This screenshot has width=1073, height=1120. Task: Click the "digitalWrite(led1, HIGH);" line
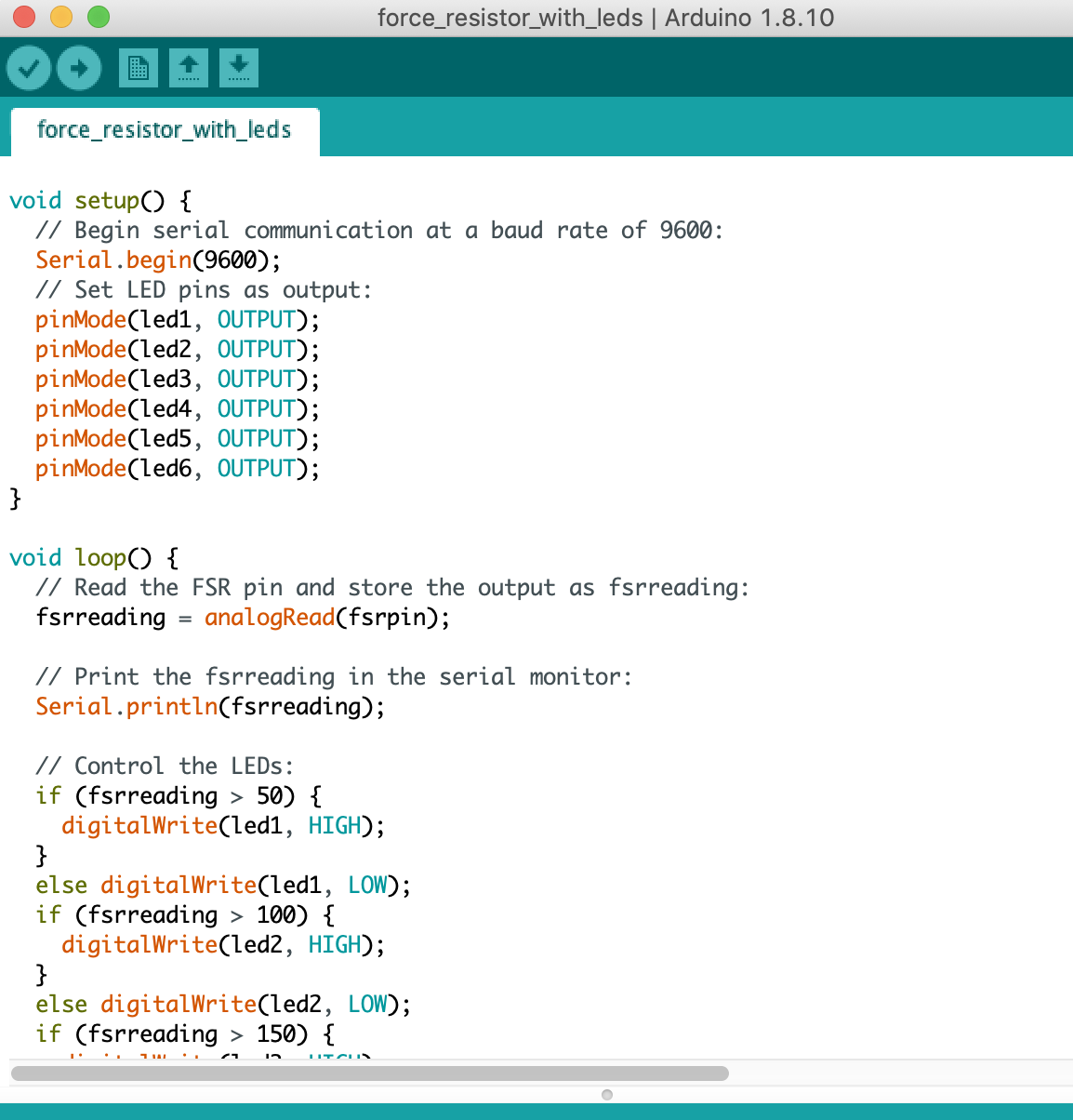(223, 826)
